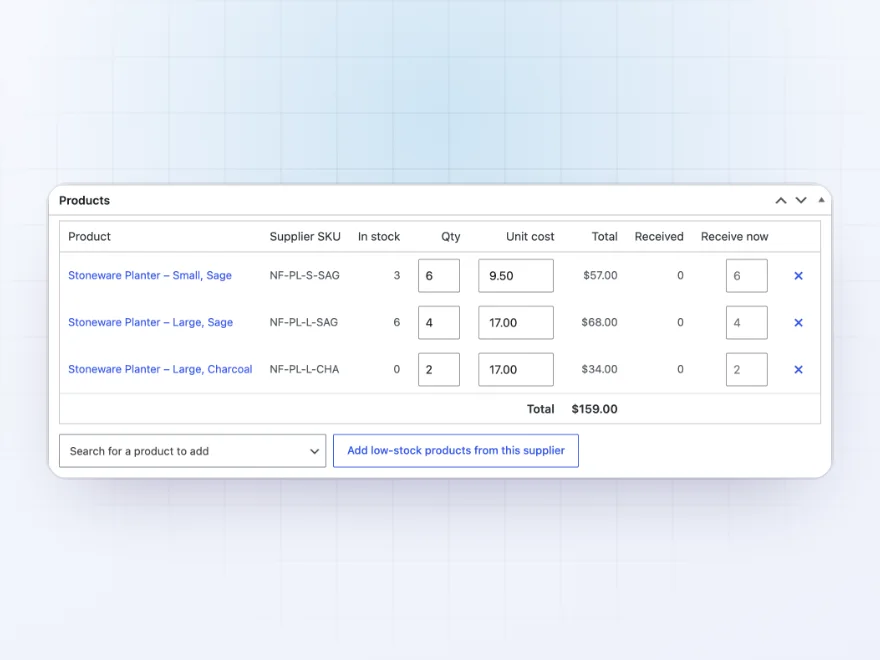Click the $34.00 row total

coord(599,369)
